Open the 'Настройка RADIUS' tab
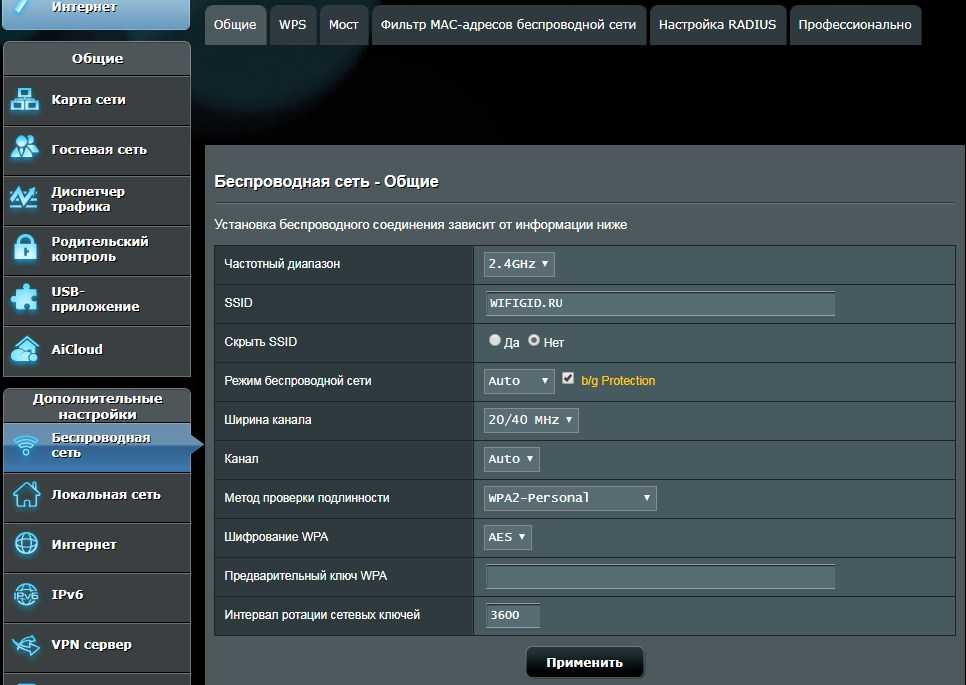This screenshot has width=966, height=685. 717,25
